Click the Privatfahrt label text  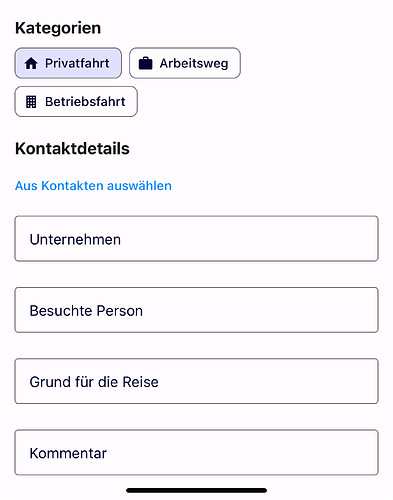coord(77,63)
